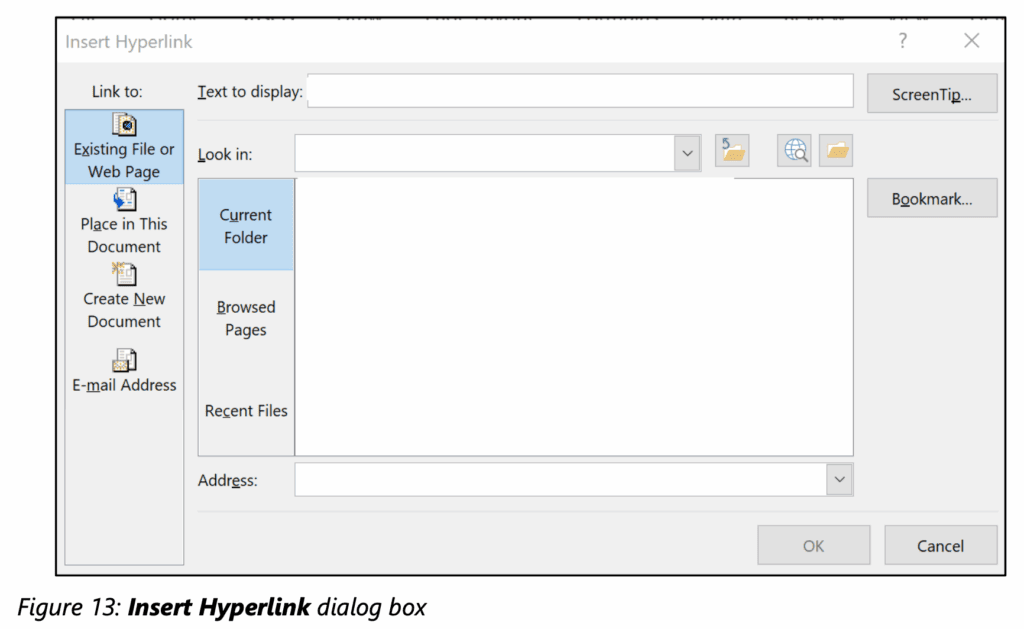The width and height of the screenshot is (1024, 629).
Task: Click inside the Text to display field
Action: pyautogui.click(x=580, y=91)
